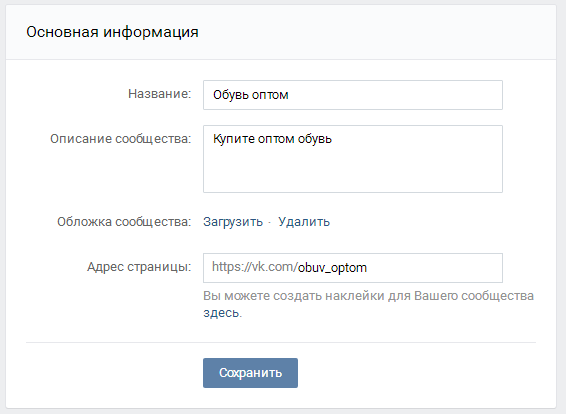Screen dimensions: 566x414
Task: Place cursor on obuv_optom address text
Action: [x=332, y=268]
